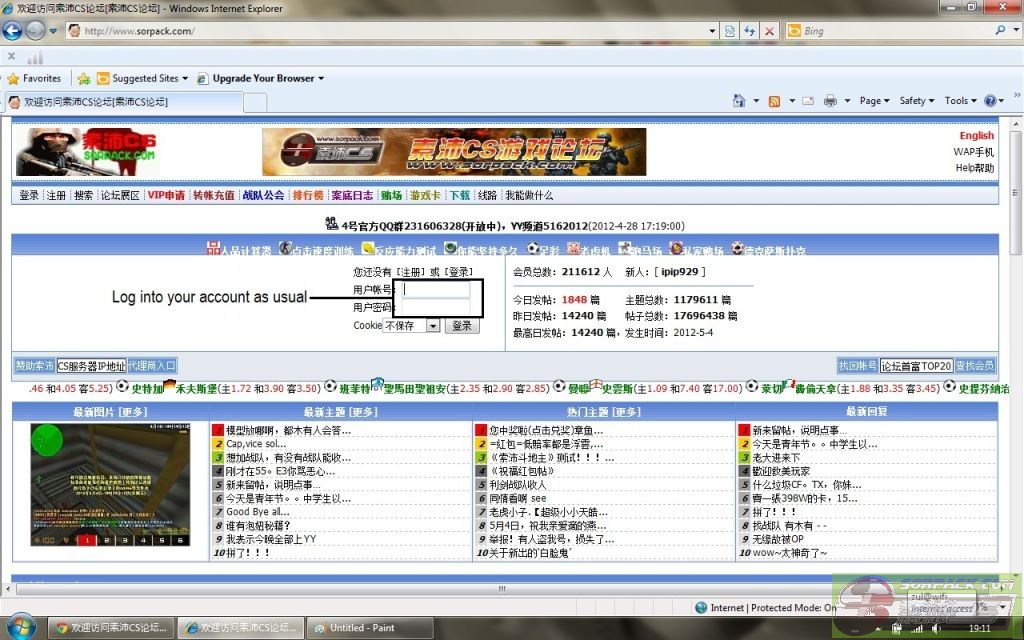Screen dimensions: 1024x640
Task: Open the Safety menu
Action: click(916, 101)
